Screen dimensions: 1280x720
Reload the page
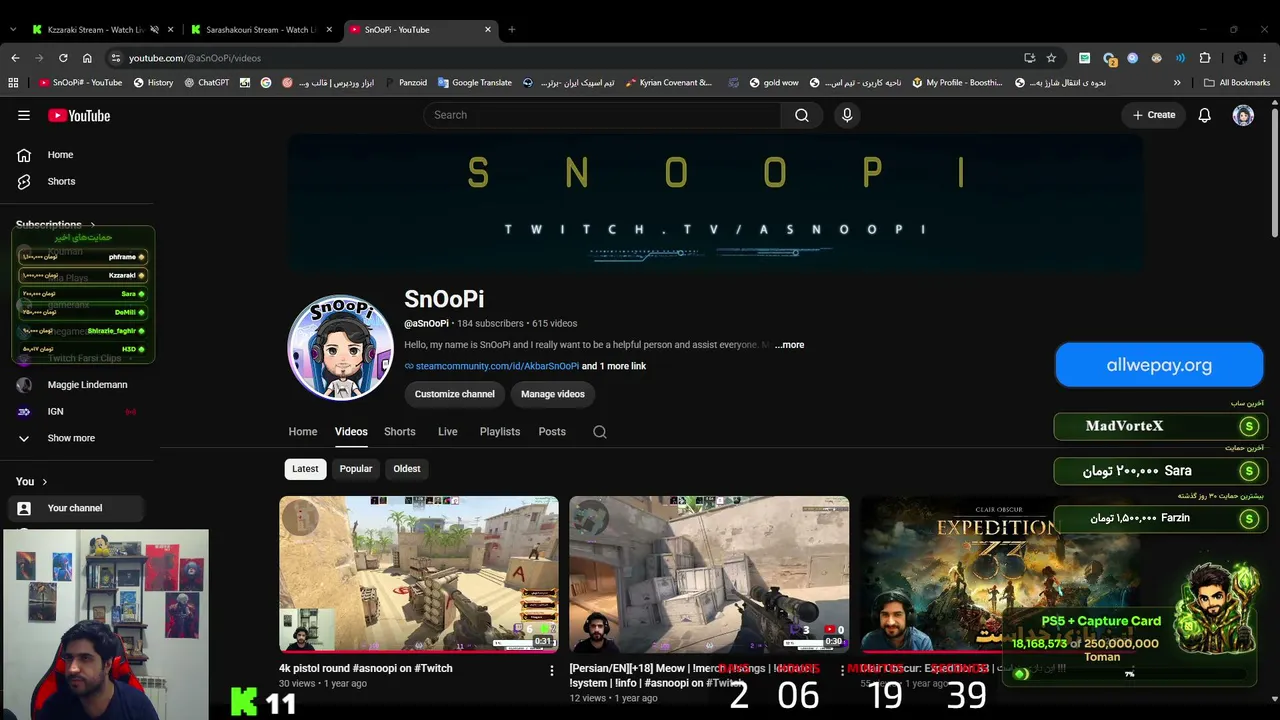tap(63, 58)
